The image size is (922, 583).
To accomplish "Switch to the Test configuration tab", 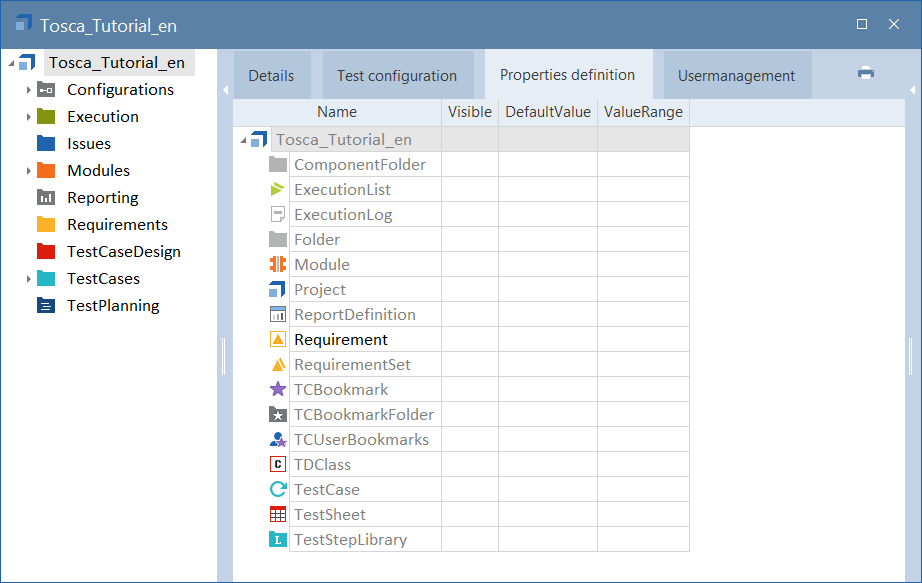I will [x=396, y=76].
